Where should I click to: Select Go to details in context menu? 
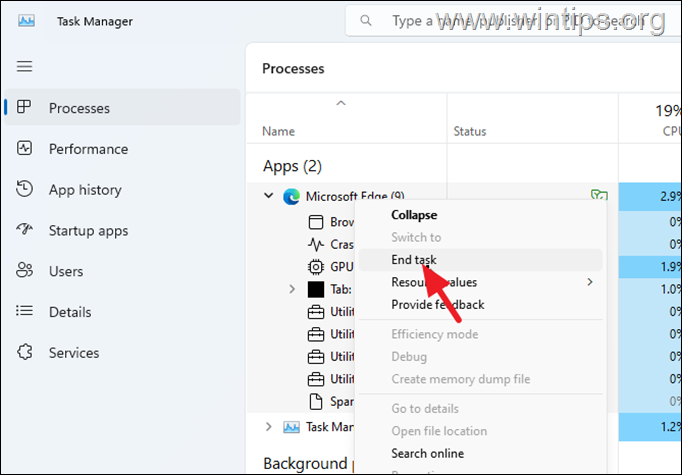click(x=481, y=408)
